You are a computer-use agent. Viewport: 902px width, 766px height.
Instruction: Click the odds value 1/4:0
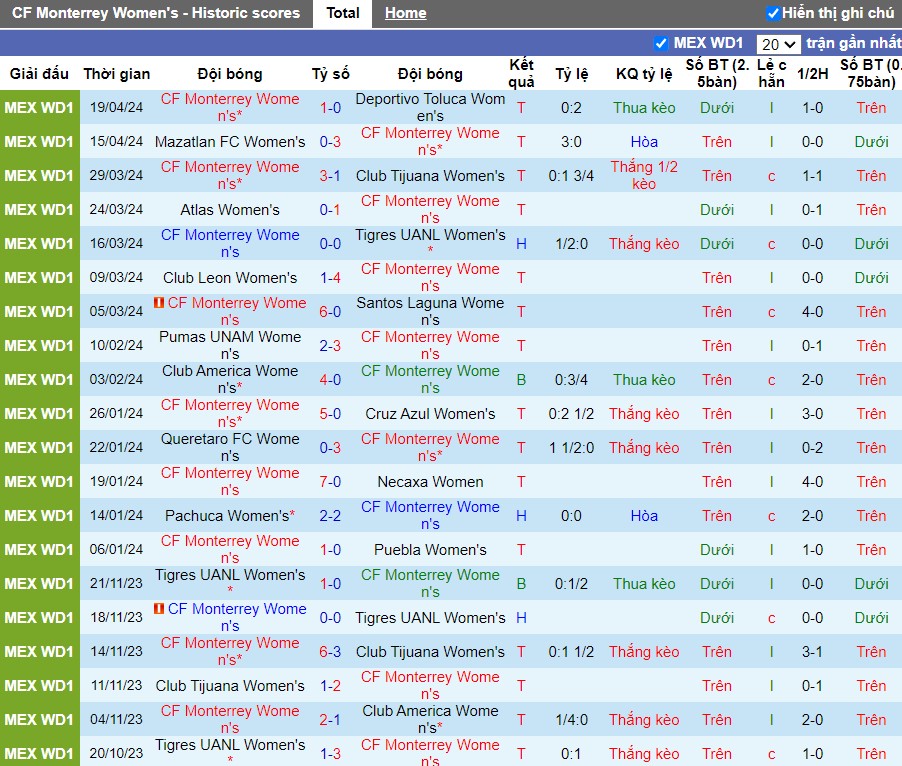(x=571, y=719)
